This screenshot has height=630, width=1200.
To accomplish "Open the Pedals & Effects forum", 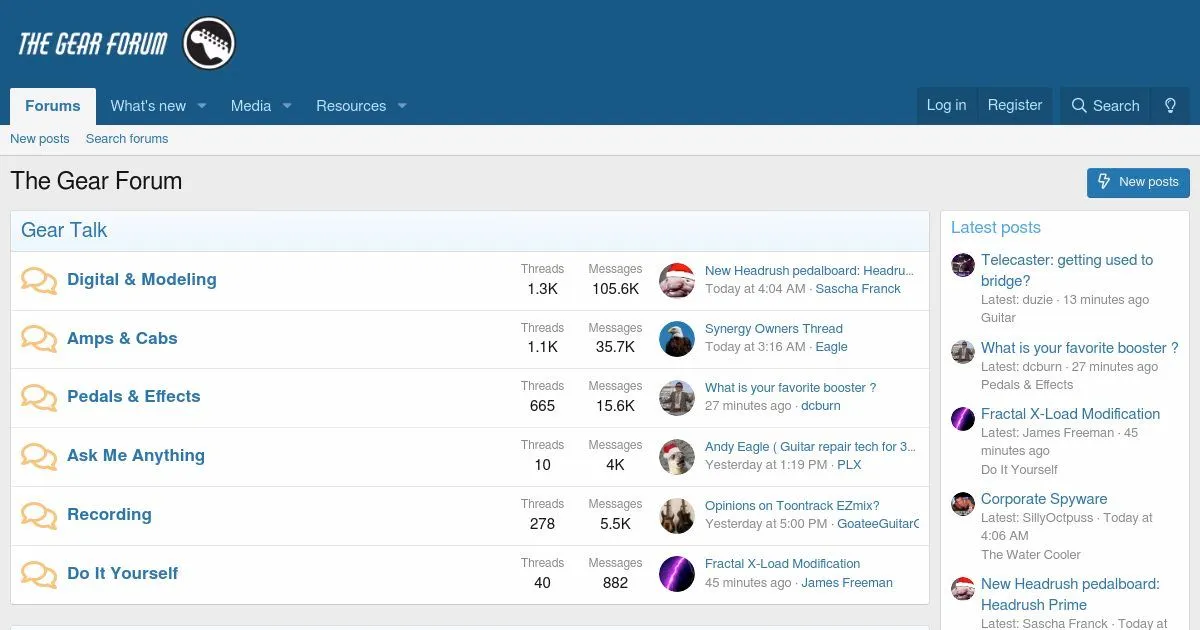I will [134, 396].
